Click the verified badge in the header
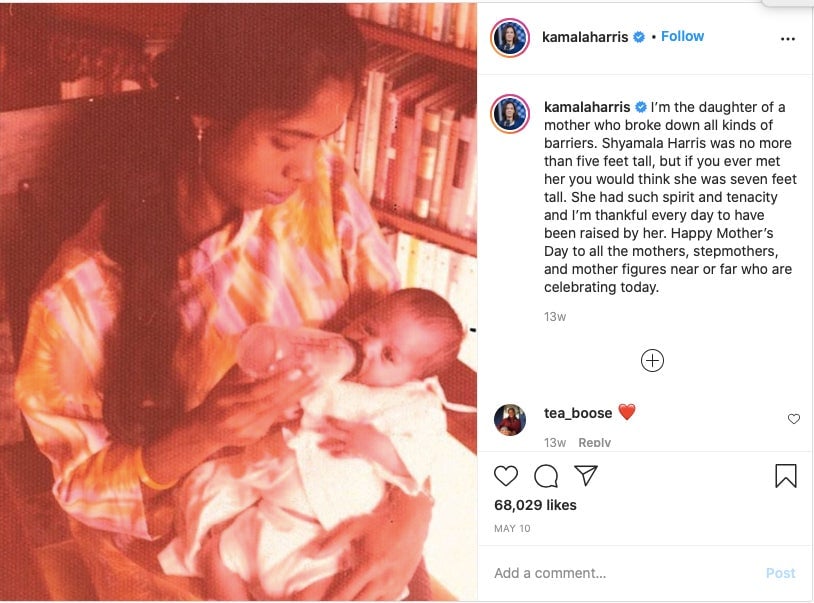 [x=639, y=37]
